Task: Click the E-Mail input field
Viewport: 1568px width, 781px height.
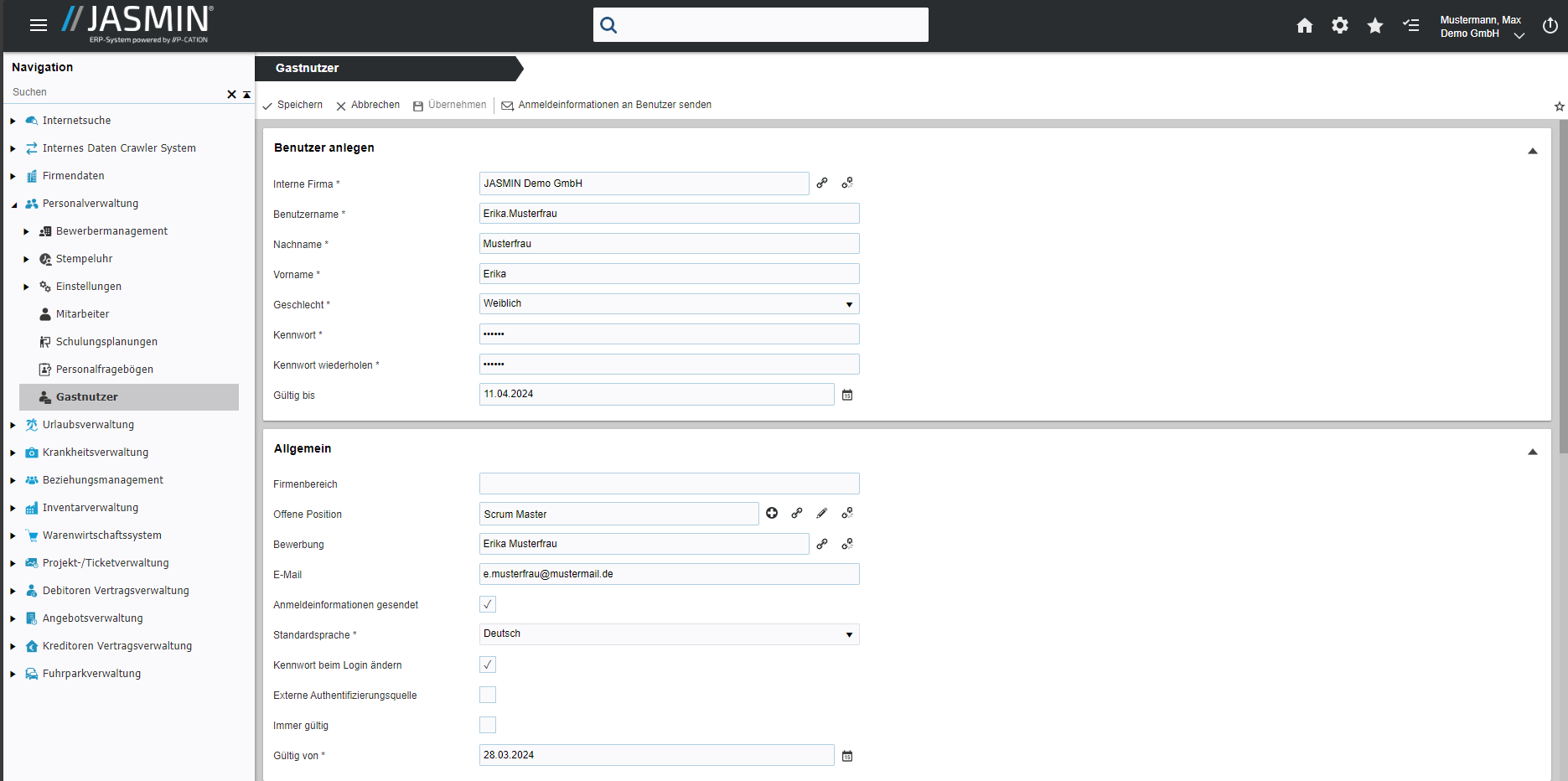Action: point(669,574)
